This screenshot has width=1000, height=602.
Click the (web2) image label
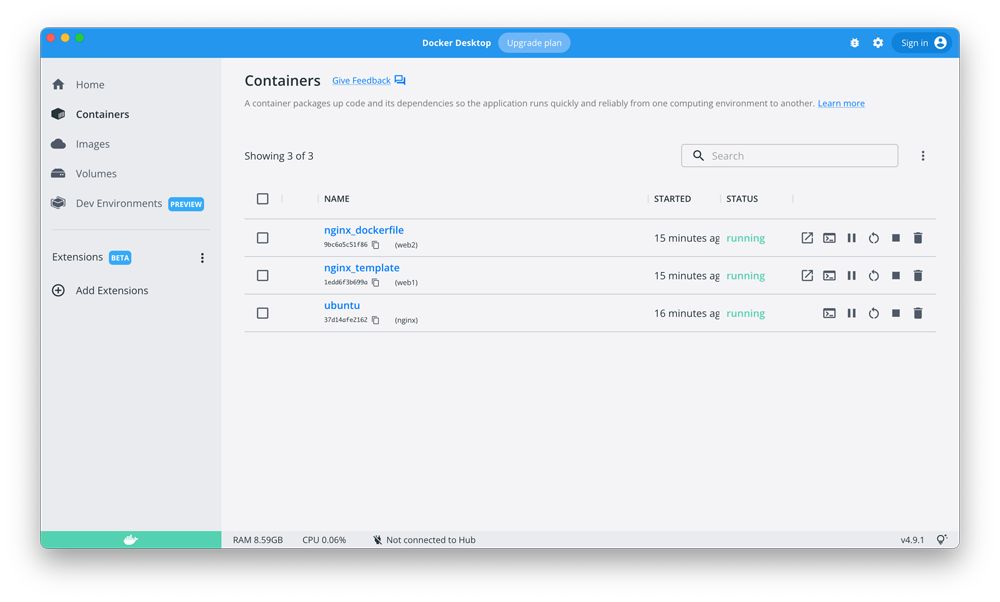406,245
